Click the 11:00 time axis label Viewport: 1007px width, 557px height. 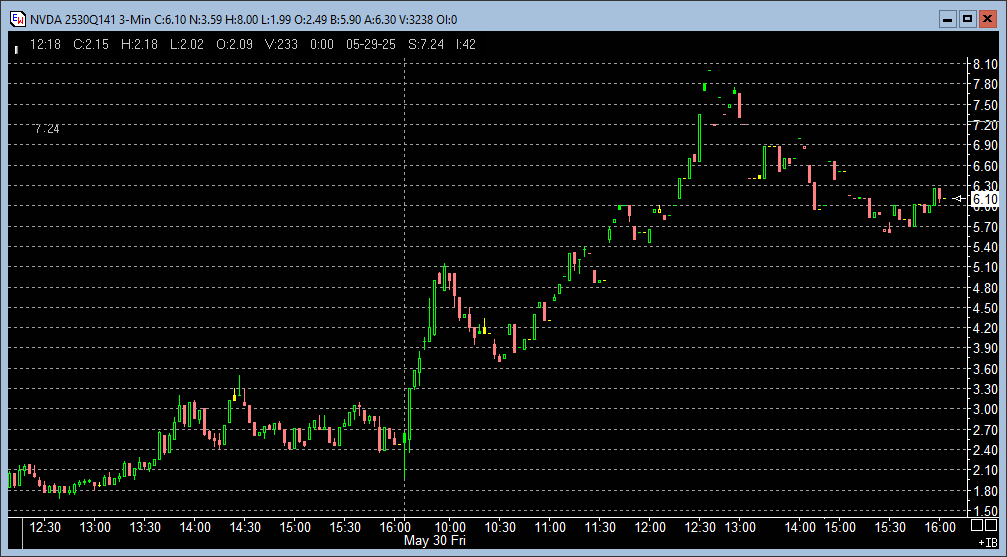click(550, 527)
